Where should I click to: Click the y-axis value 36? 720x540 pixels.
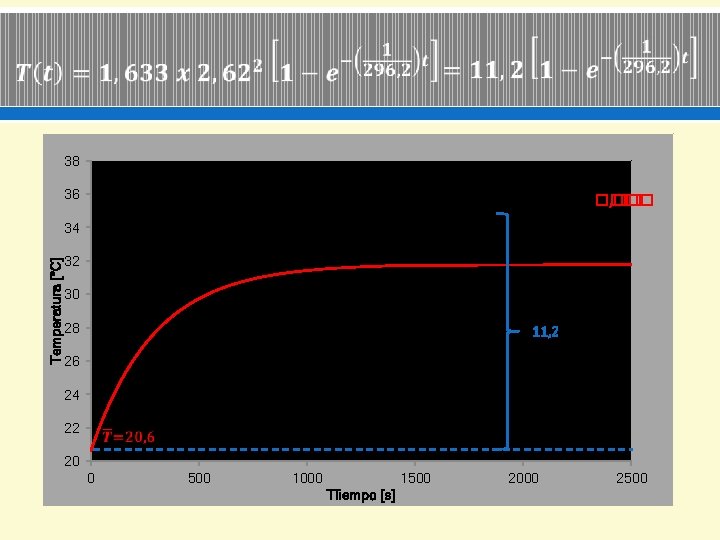72,194
